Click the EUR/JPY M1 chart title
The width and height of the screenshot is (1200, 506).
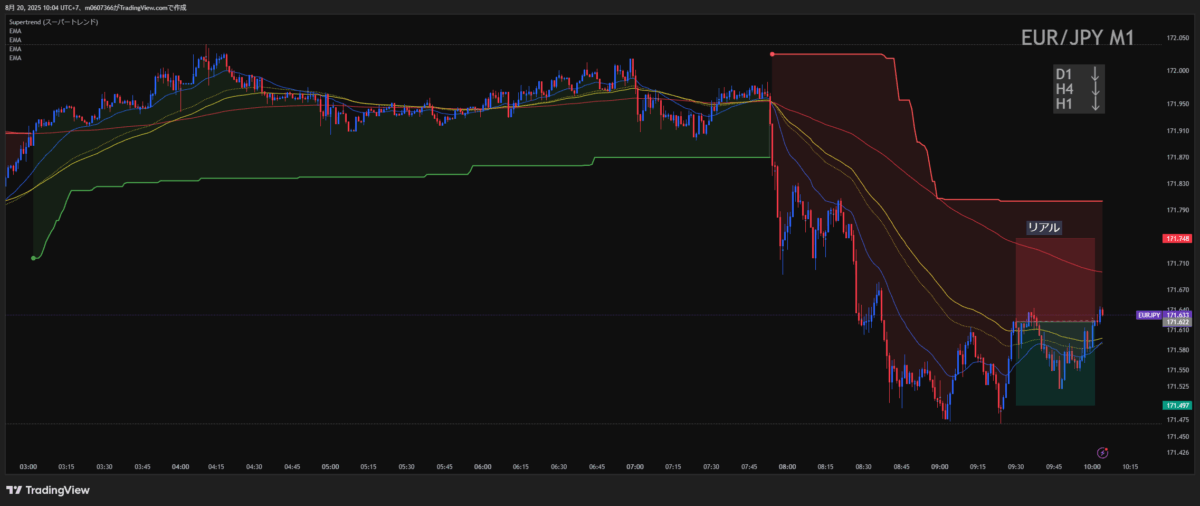coord(1077,38)
